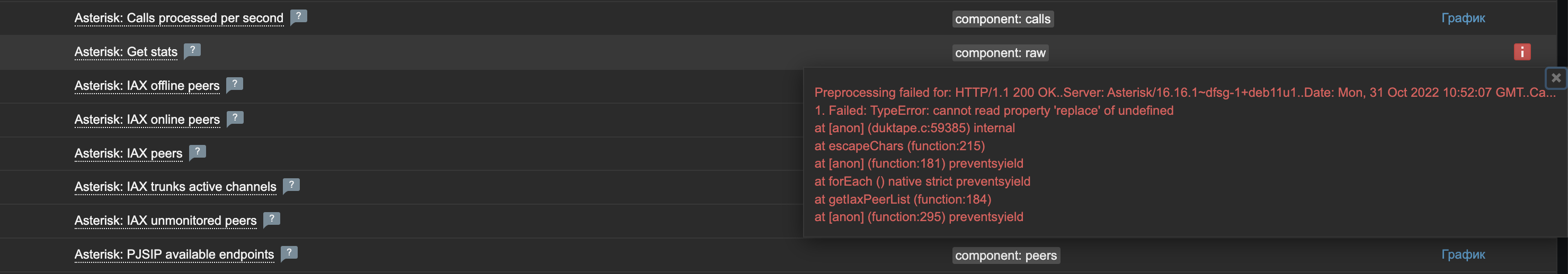Screen dimensions: 1568x274
Task: Select the component: calls tag
Action: [1003, 19]
